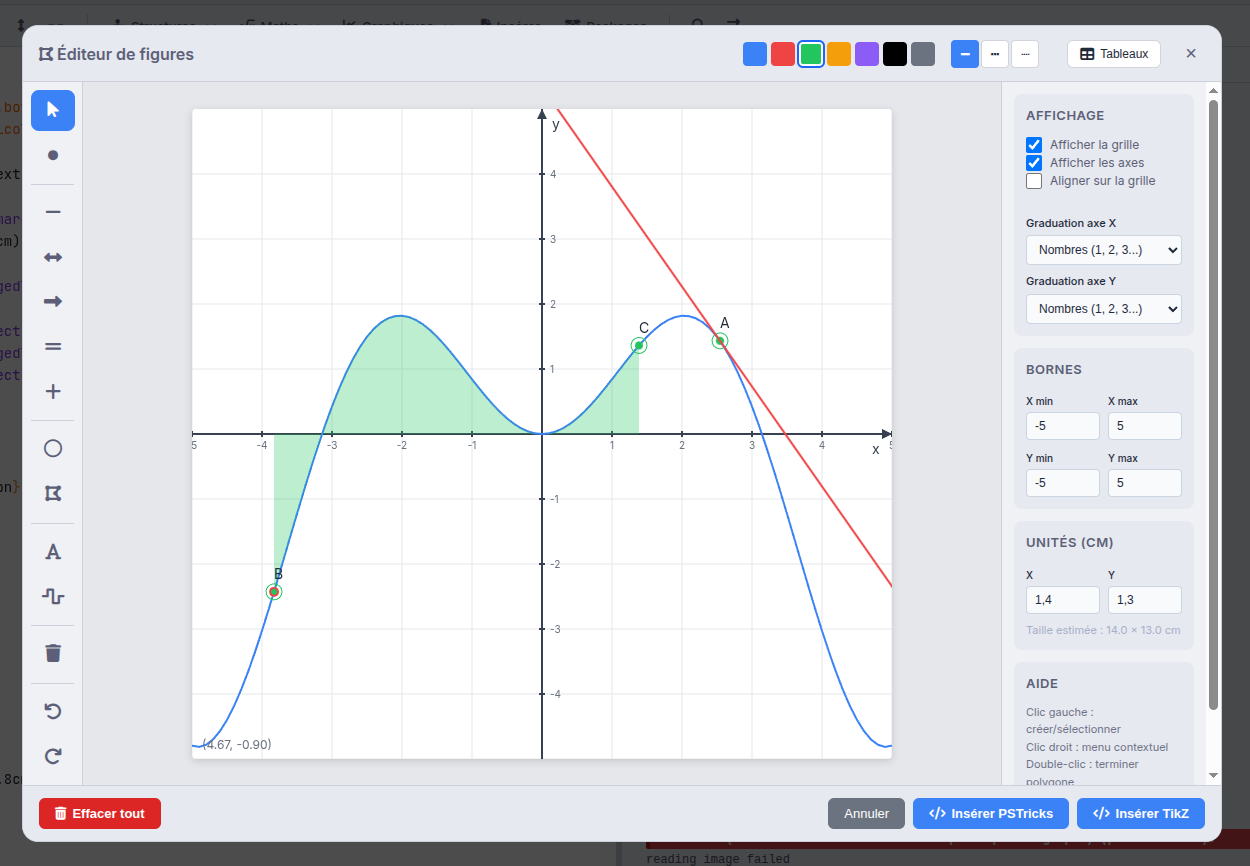Click Effacer tout to clear the figure
This screenshot has height=866, width=1250.
[x=99, y=813]
